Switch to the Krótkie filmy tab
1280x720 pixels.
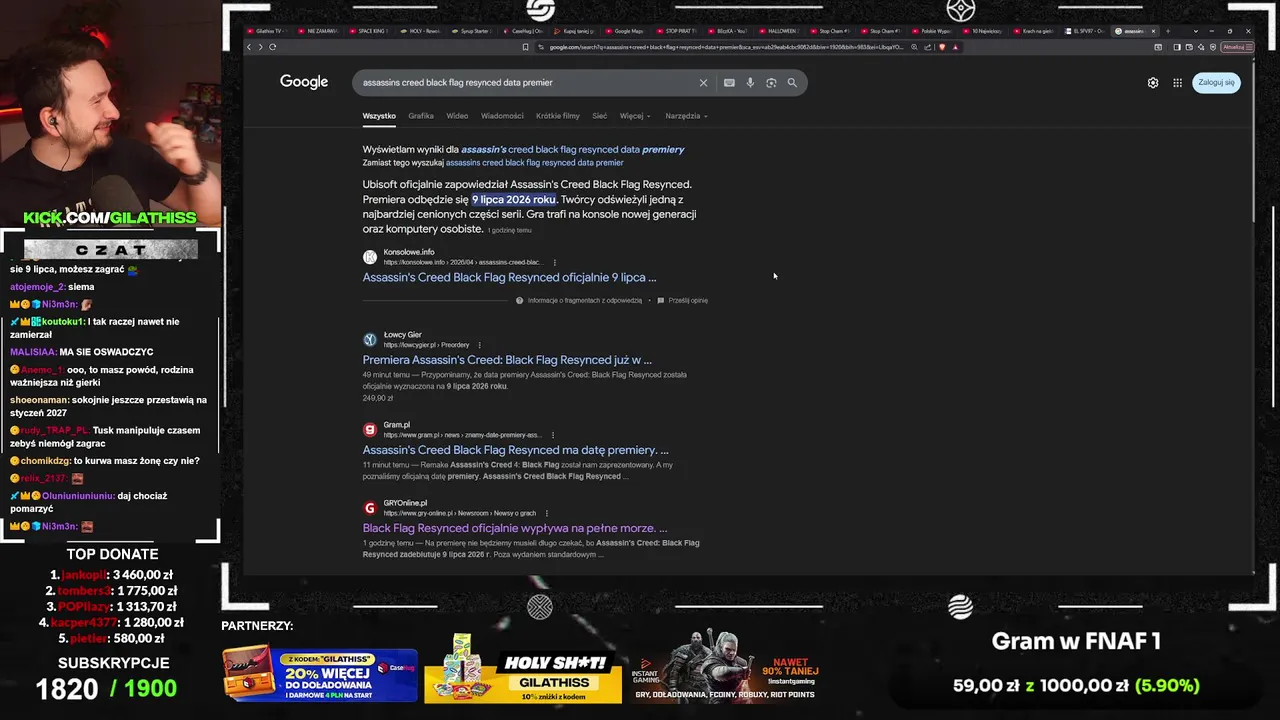pos(558,116)
